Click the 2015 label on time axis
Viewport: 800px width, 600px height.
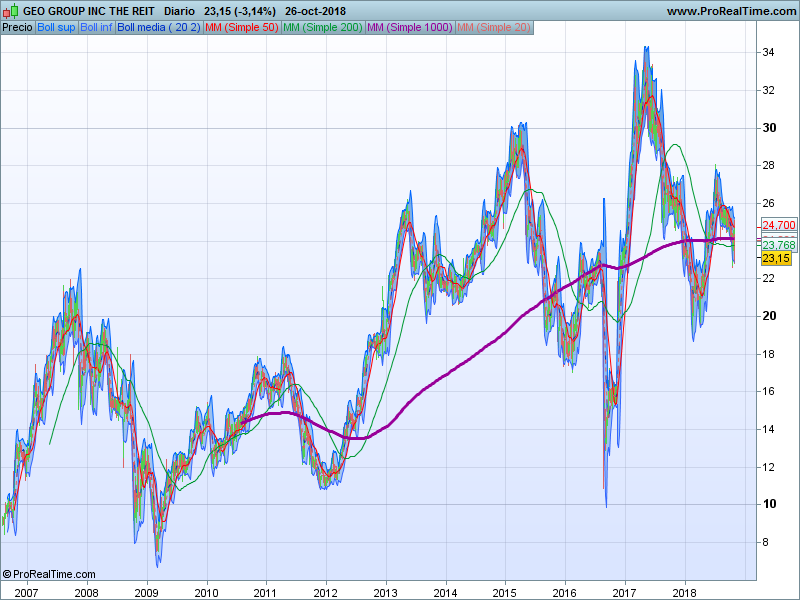pos(505,593)
